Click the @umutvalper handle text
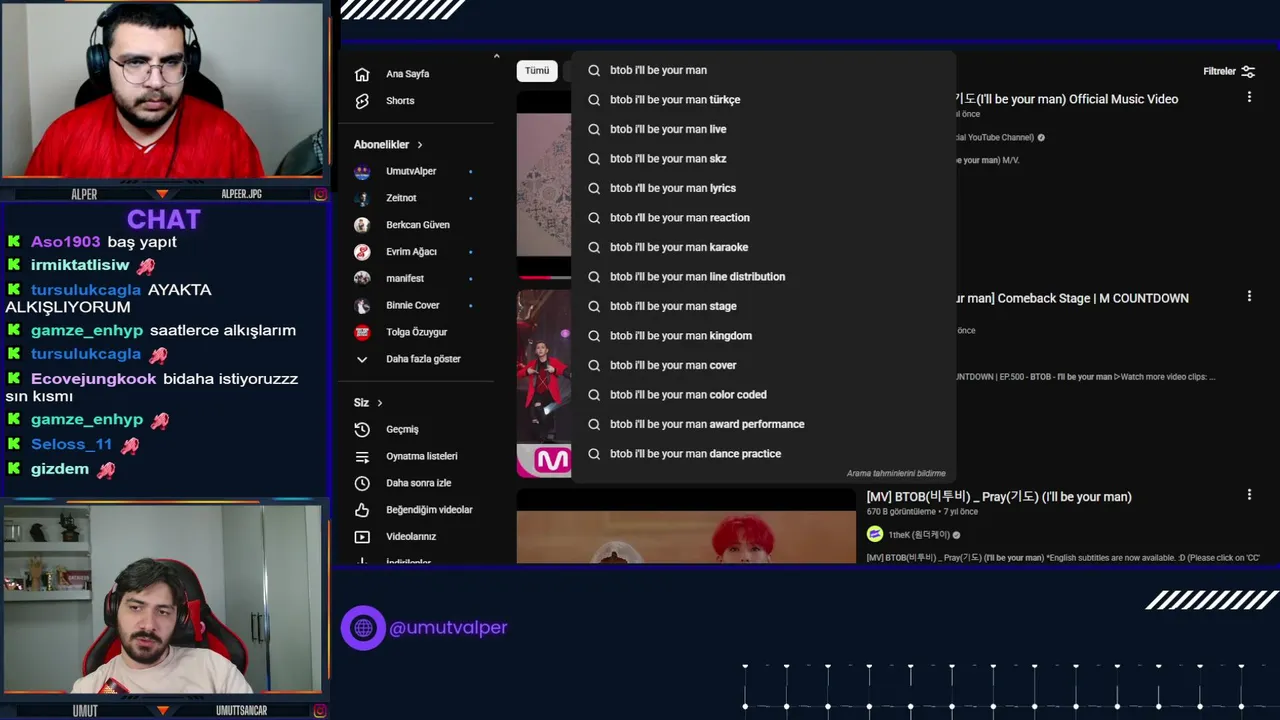This screenshot has height=720, width=1280. 448,628
